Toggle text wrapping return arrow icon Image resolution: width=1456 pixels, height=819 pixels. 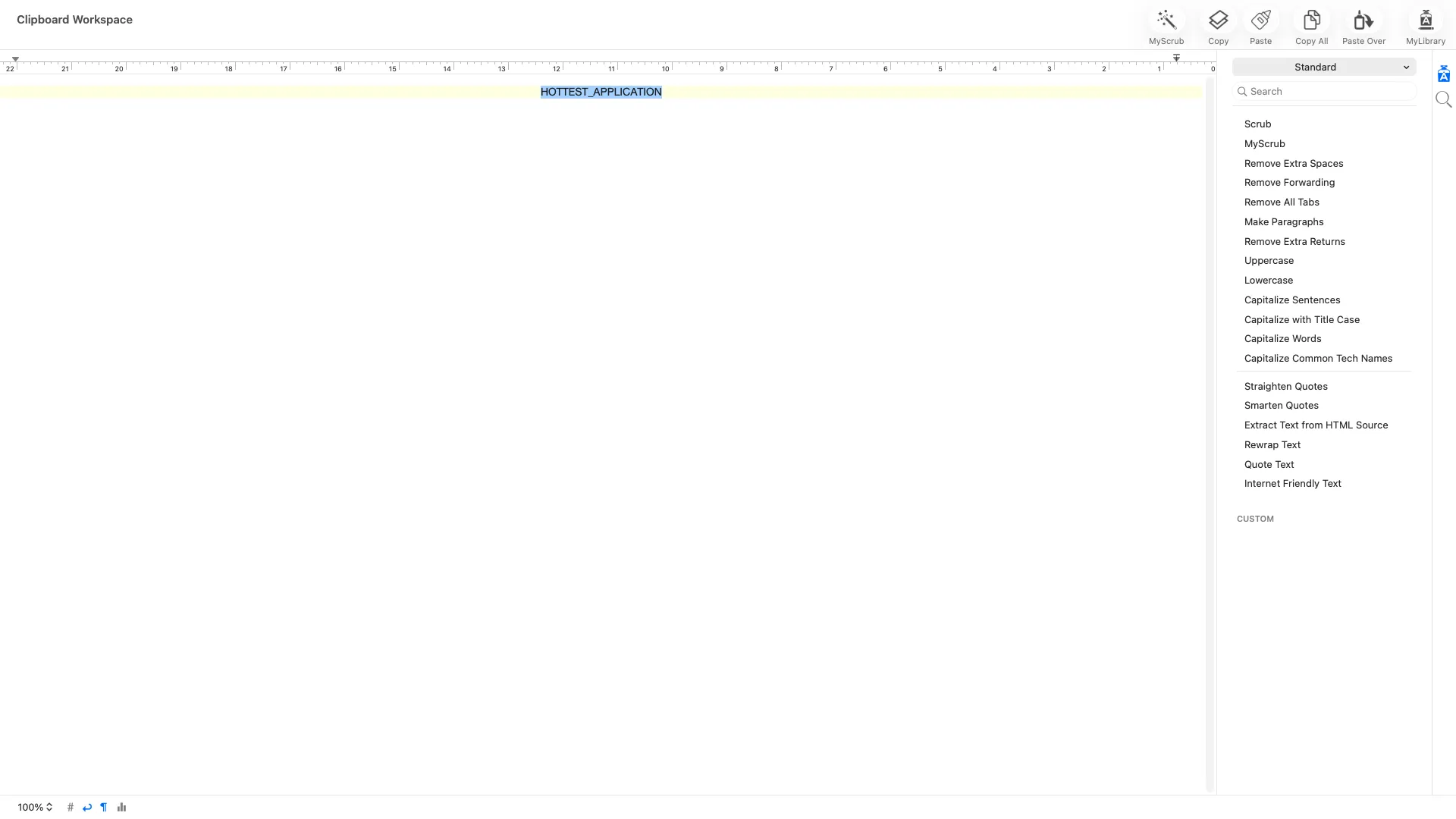click(x=87, y=807)
